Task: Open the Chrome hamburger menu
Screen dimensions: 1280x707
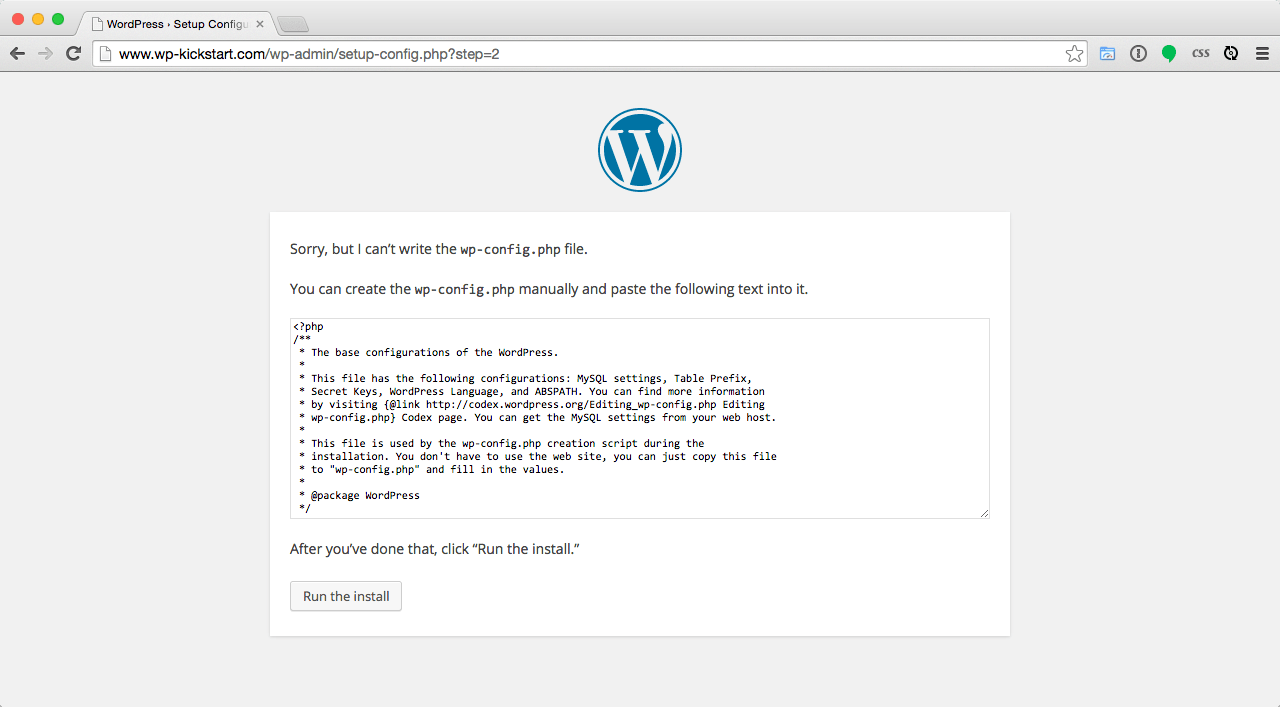Action: [x=1262, y=54]
